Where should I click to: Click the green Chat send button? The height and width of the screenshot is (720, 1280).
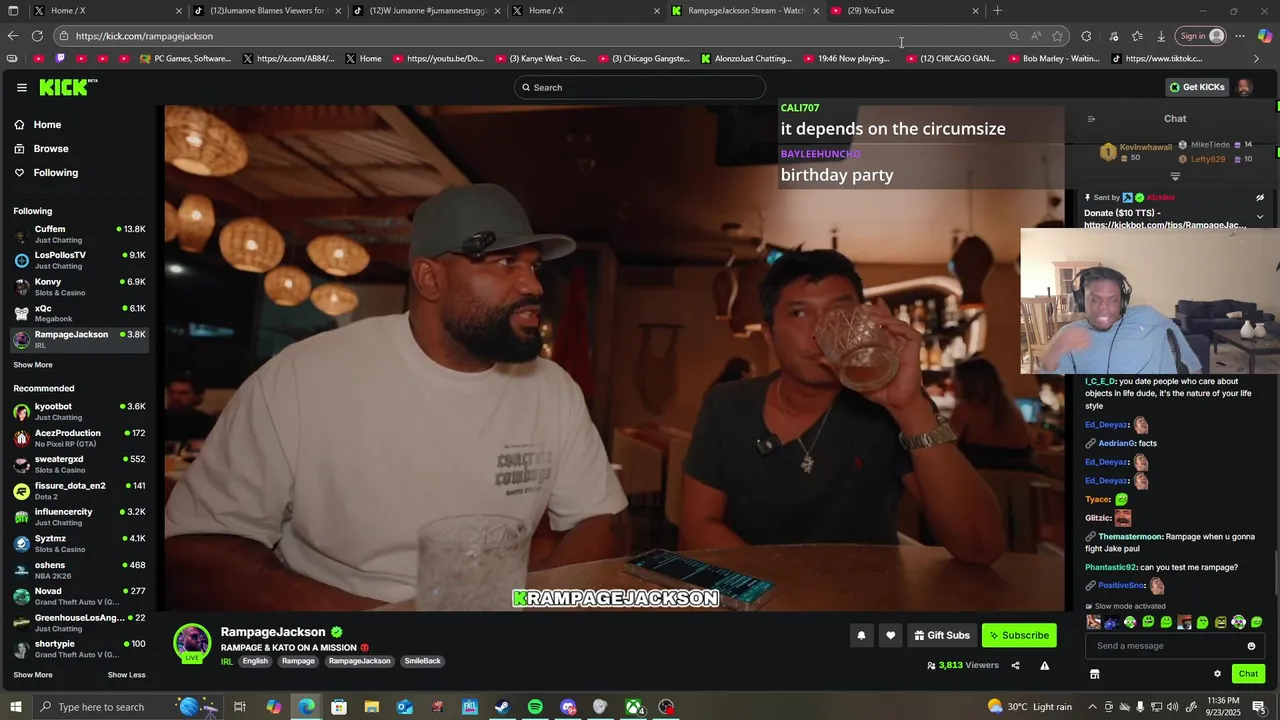pos(1248,674)
